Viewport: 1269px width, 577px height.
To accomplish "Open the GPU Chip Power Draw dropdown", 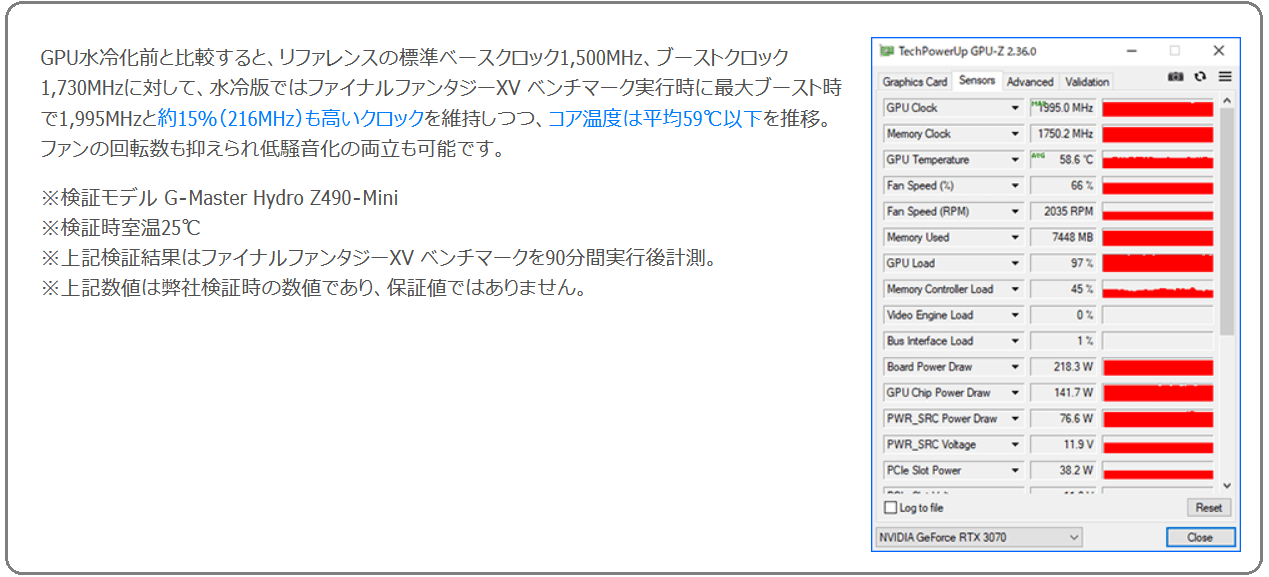I will (1015, 393).
